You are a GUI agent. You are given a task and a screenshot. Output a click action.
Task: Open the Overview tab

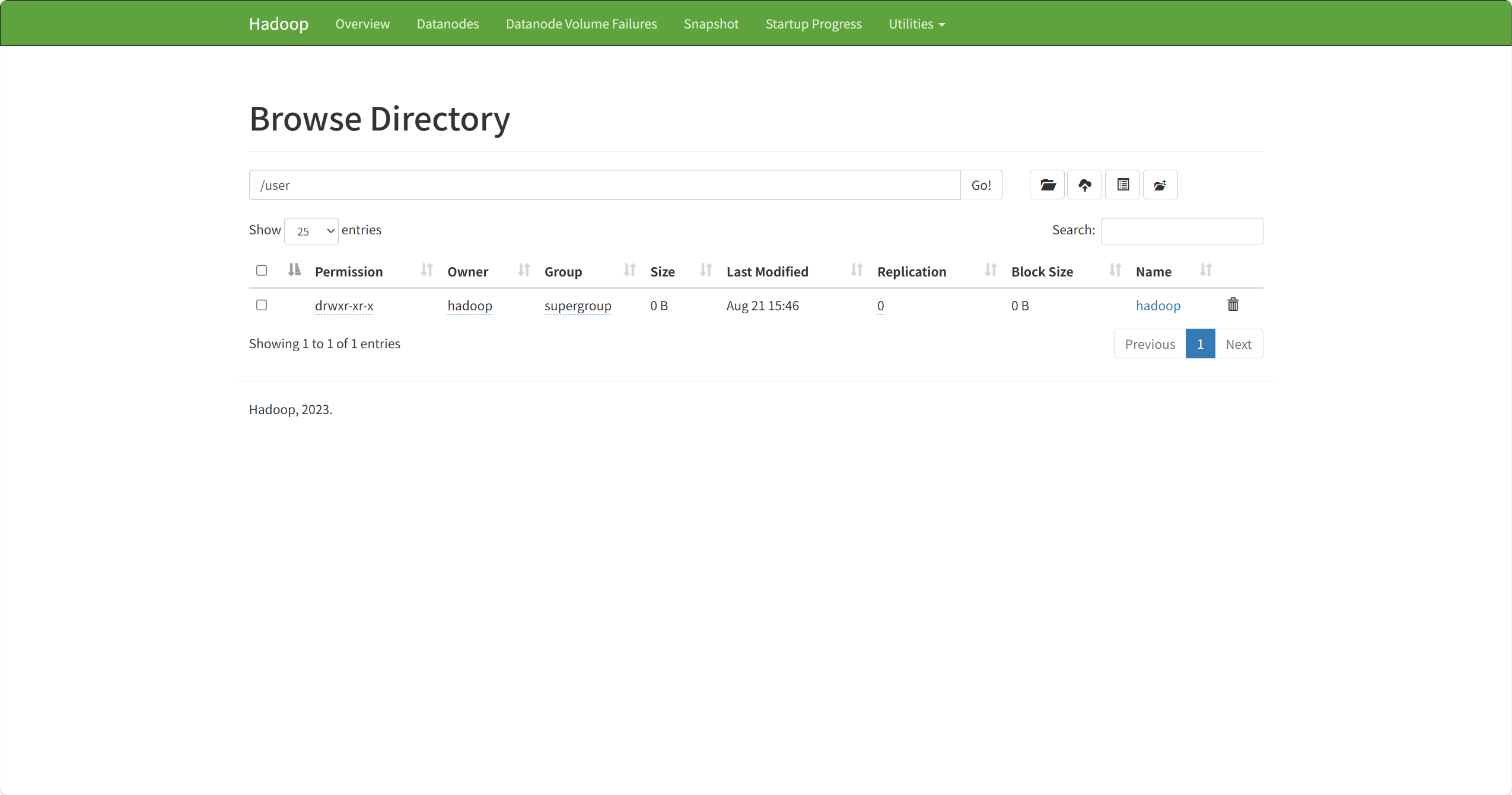(362, 24)
